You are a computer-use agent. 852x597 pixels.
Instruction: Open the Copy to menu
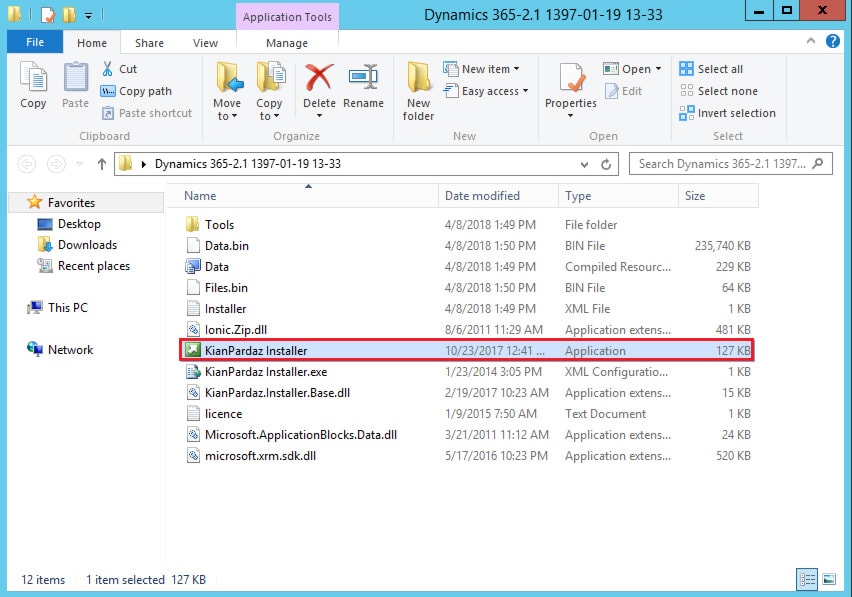270,91
